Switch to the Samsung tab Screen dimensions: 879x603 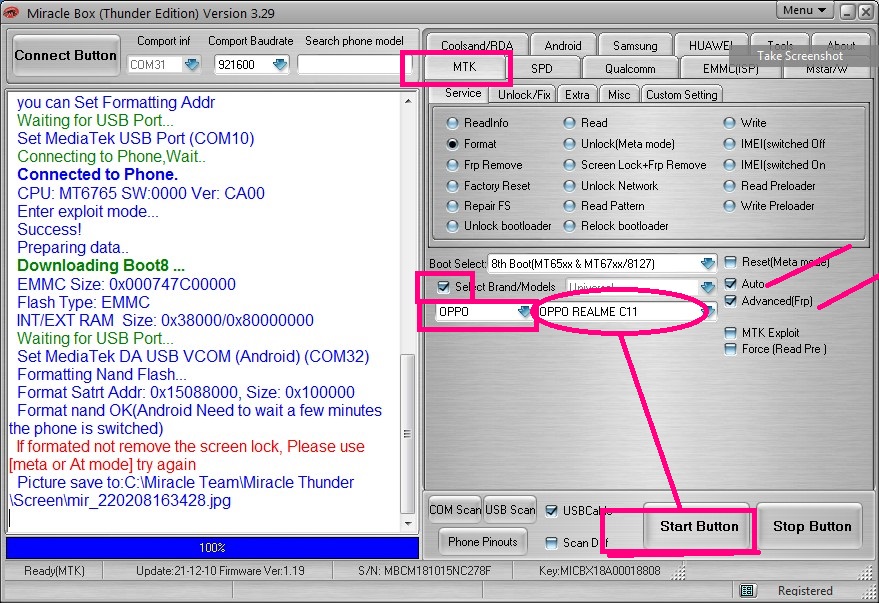(635, 45)
